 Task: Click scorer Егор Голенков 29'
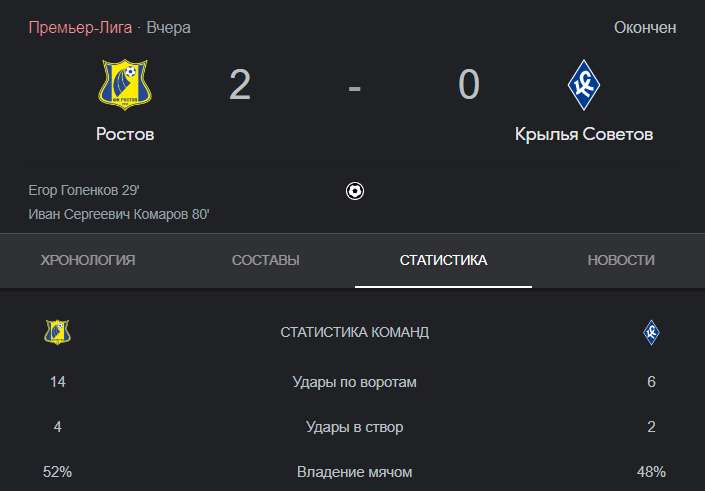point(84,190)
